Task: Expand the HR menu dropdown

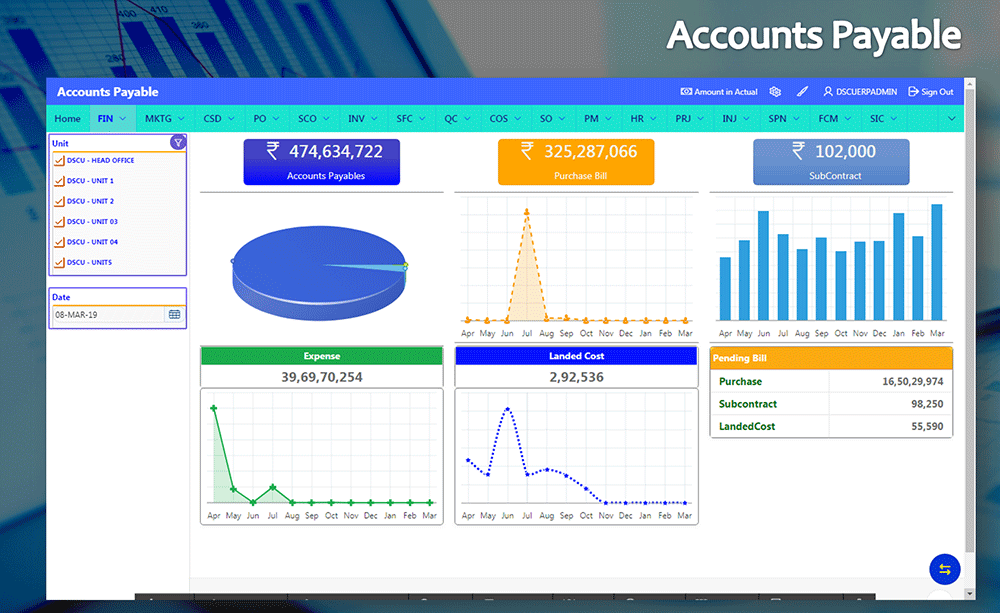Action: pyautogui.click(x=643, y=118)
